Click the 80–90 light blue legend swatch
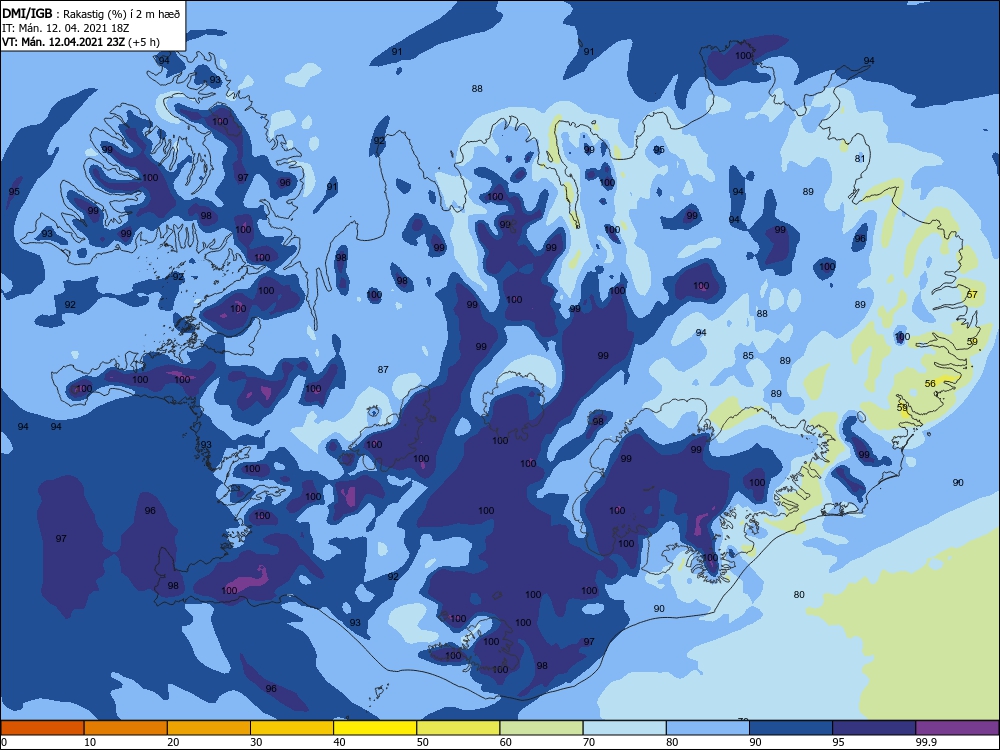 click(x=708, y=728)
